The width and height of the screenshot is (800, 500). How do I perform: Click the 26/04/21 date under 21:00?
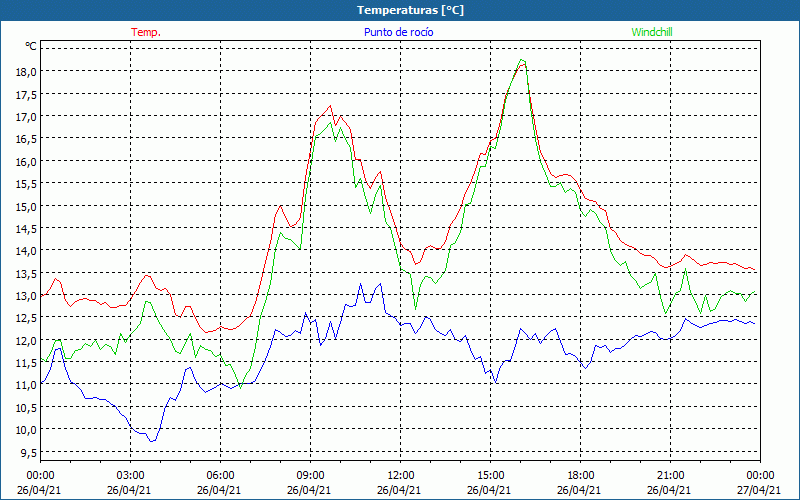pyautogui.click(x=669, y=490)
